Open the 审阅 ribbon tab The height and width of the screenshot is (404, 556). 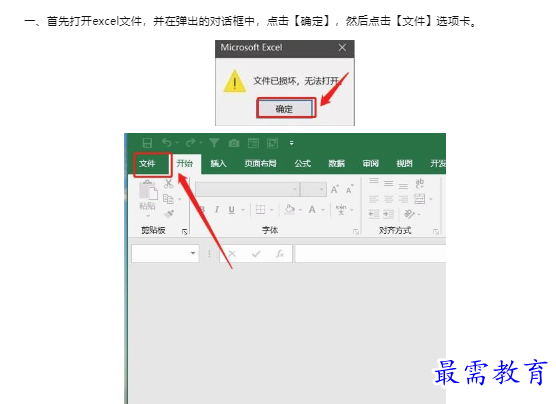click(371, 164)
